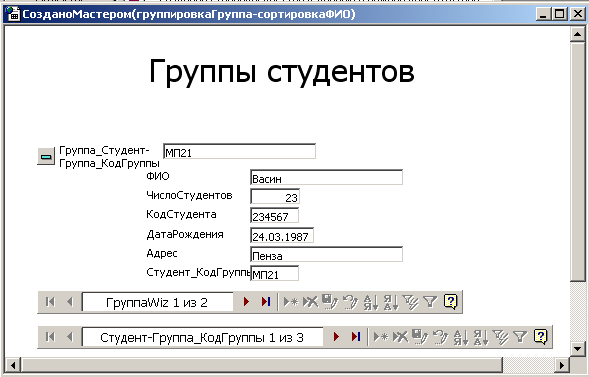Click the ФИО field with Васин
The image size is (589, 377).
(326, 177)
